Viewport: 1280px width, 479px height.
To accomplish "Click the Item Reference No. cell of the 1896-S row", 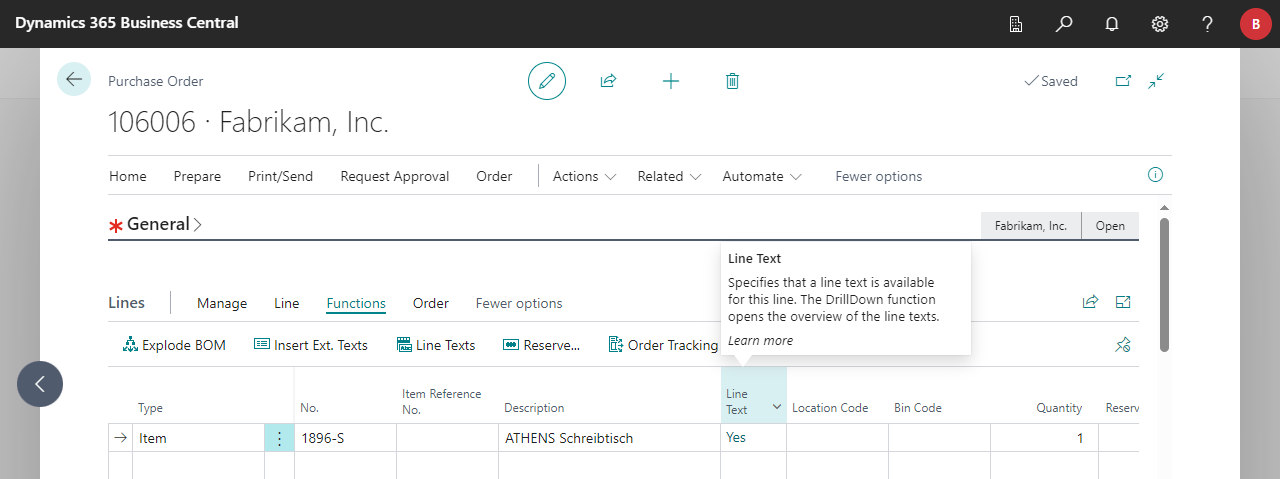I will (447, 438).
